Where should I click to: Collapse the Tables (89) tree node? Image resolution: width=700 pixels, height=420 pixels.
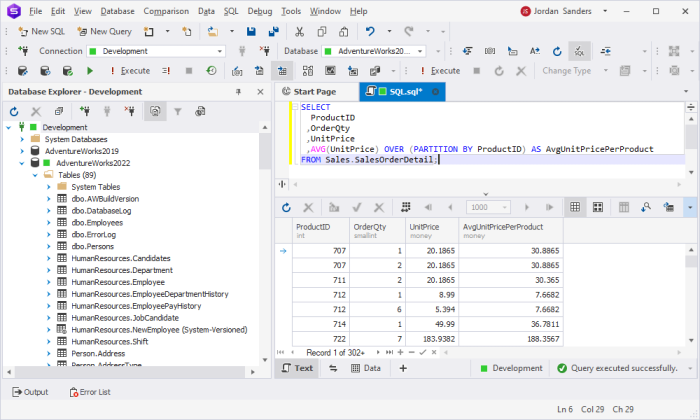[x=35, y=174]
